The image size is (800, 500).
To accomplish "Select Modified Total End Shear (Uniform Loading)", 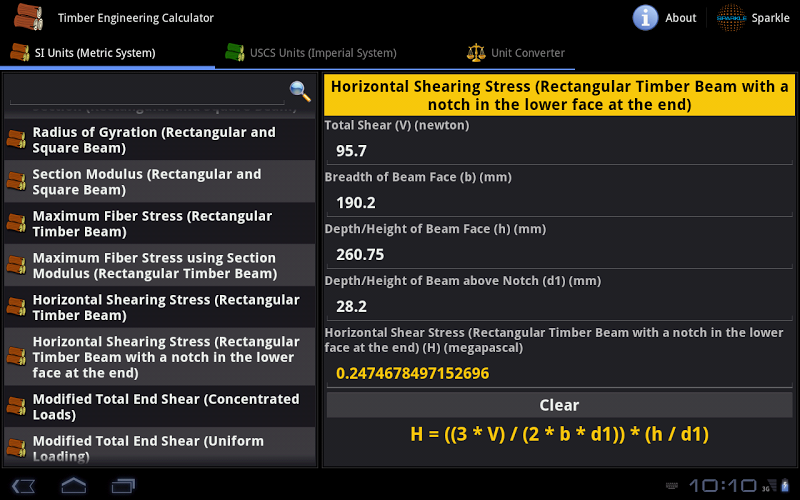I will click(x=160, y=447).
